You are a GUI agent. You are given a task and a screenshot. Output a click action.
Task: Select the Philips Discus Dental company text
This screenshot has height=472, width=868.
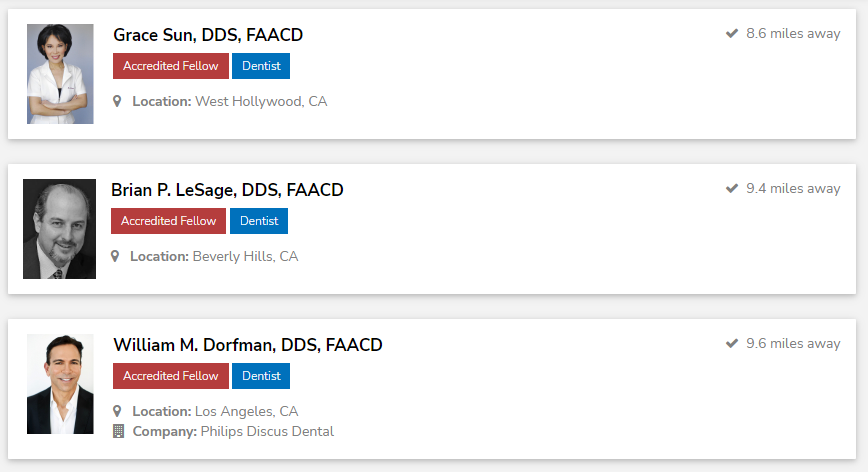[267, 432]
